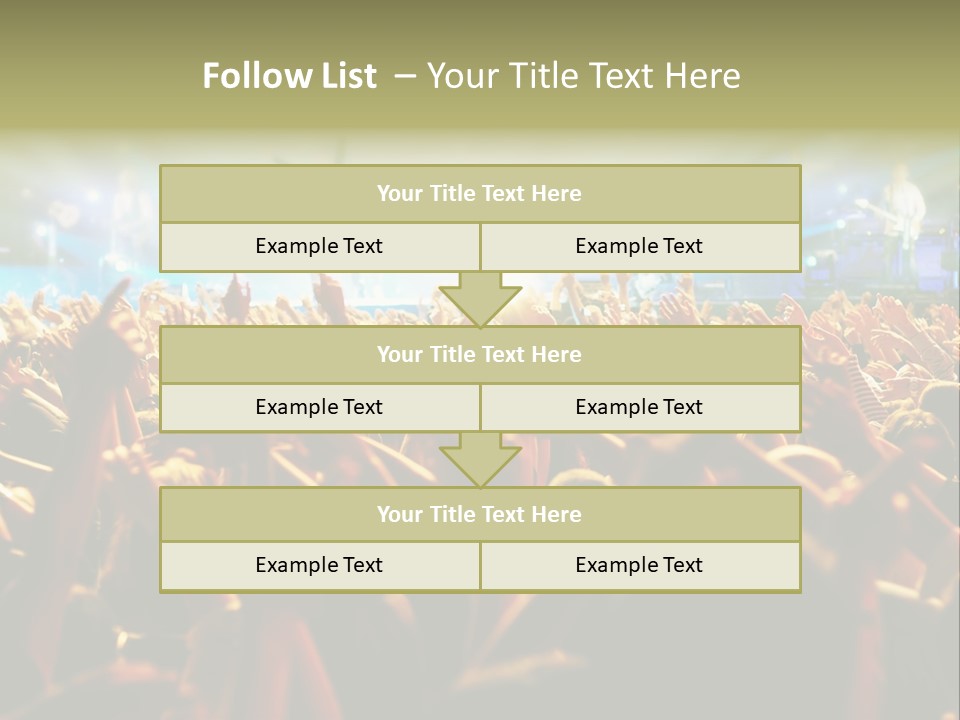Click the left Example Text cell in bottom block
The width and height of the screenshot is (960, 720).
[x=319, y=565]
